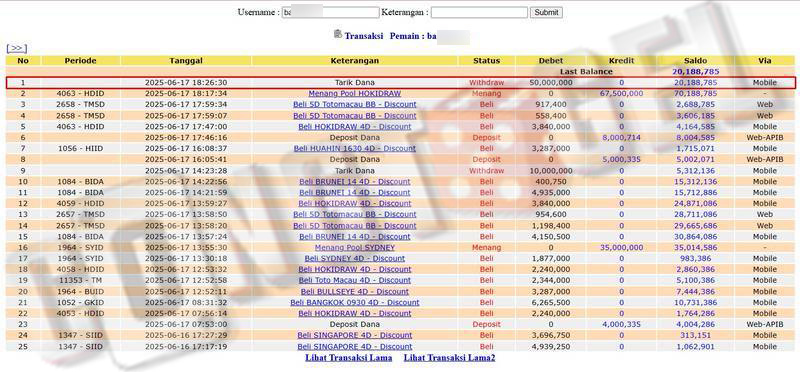The width and height of the screenshot is (800, 372).
Task: Click the Transaksi heading link
Action: click(x=363, y=36)
